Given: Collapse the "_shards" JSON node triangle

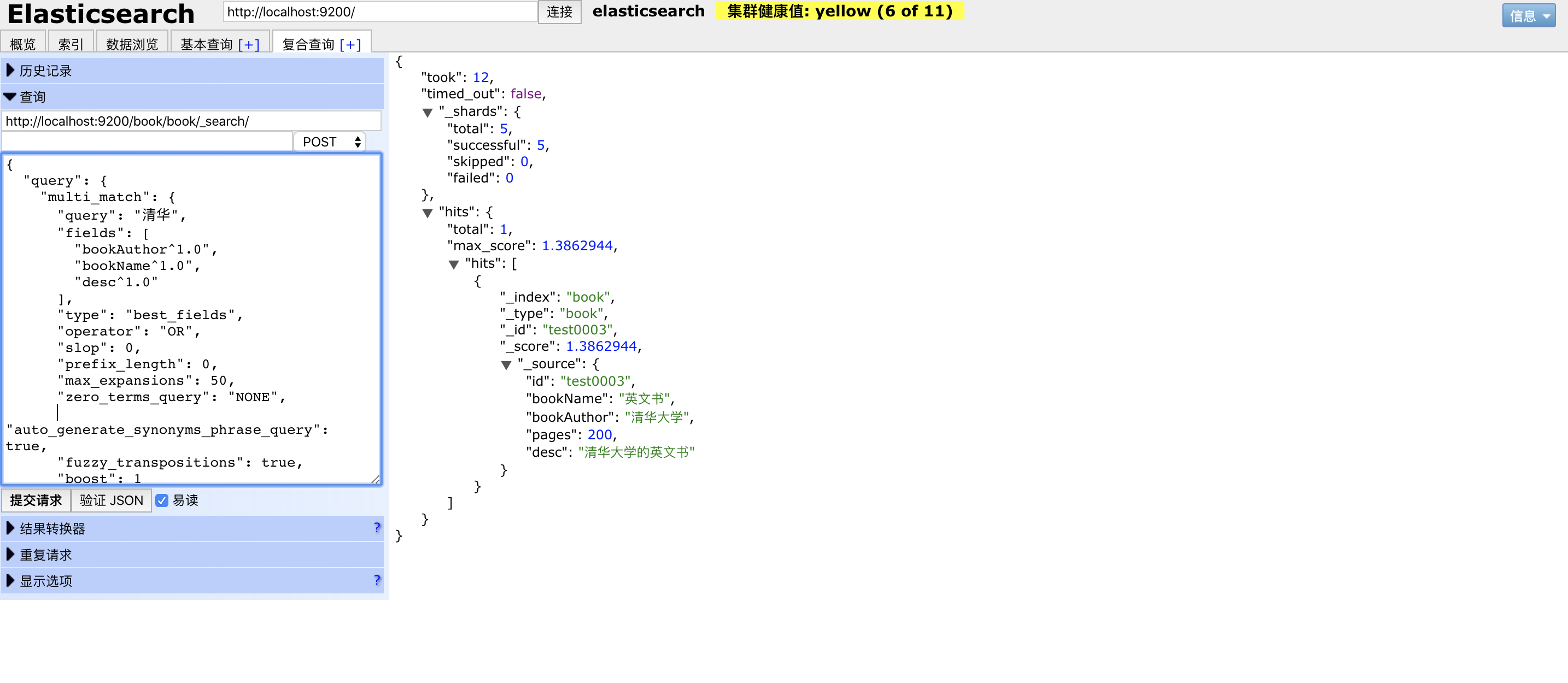Looking at the screenshot, I should tap(428, 113).
